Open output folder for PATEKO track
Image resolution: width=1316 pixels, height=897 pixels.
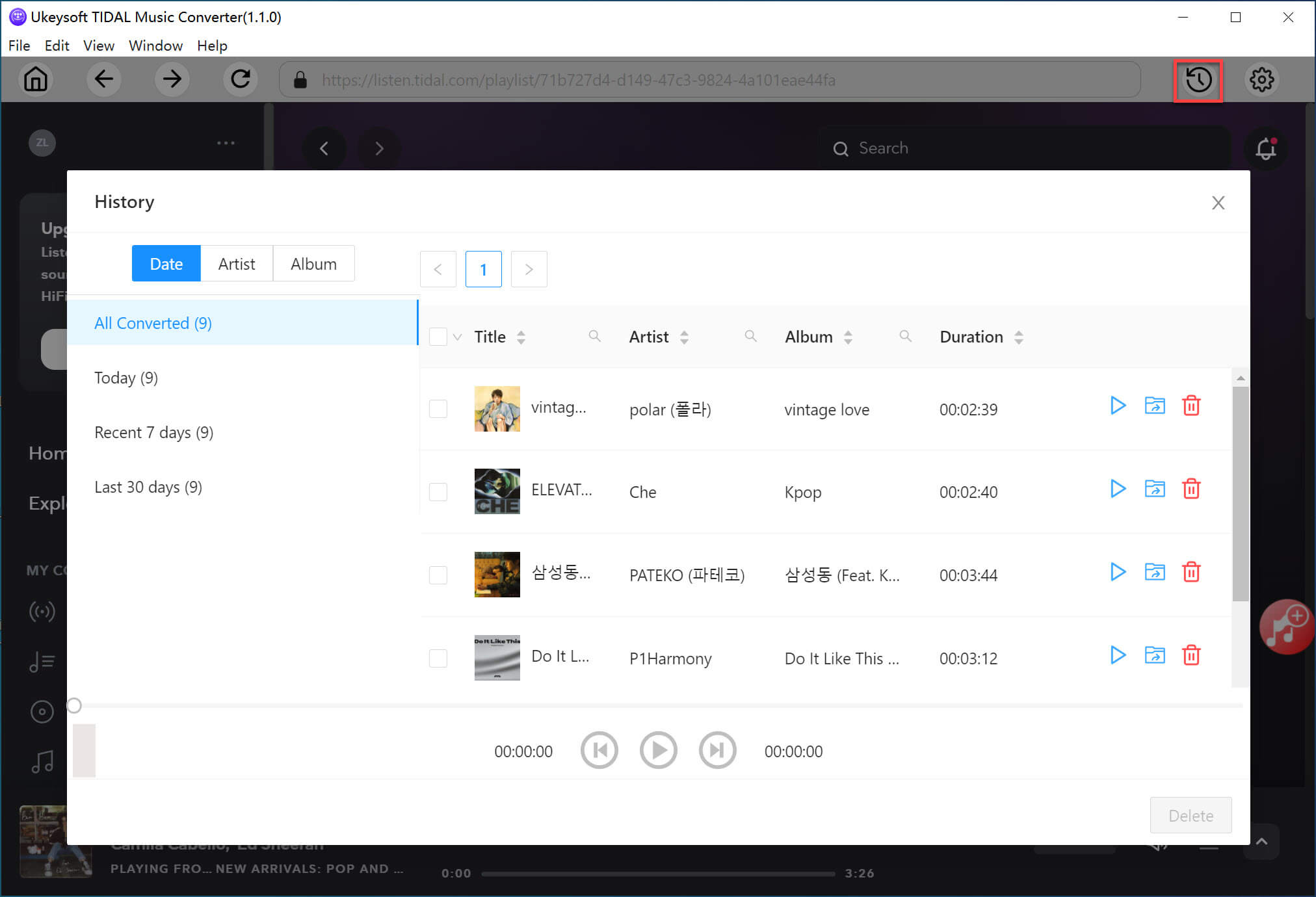(1155, 572)
